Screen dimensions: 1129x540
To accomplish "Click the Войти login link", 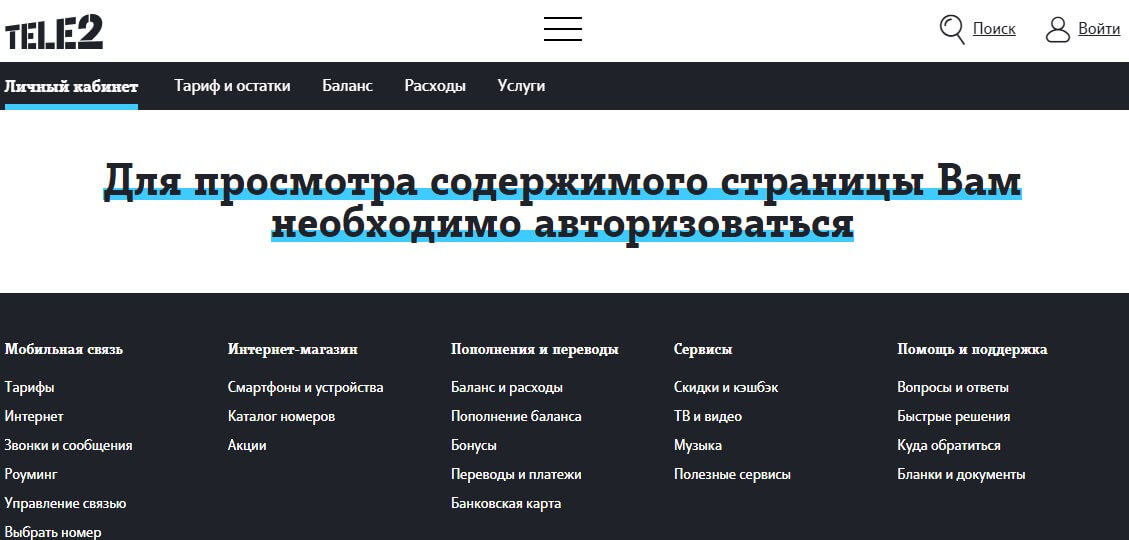I will (1099, 29).
